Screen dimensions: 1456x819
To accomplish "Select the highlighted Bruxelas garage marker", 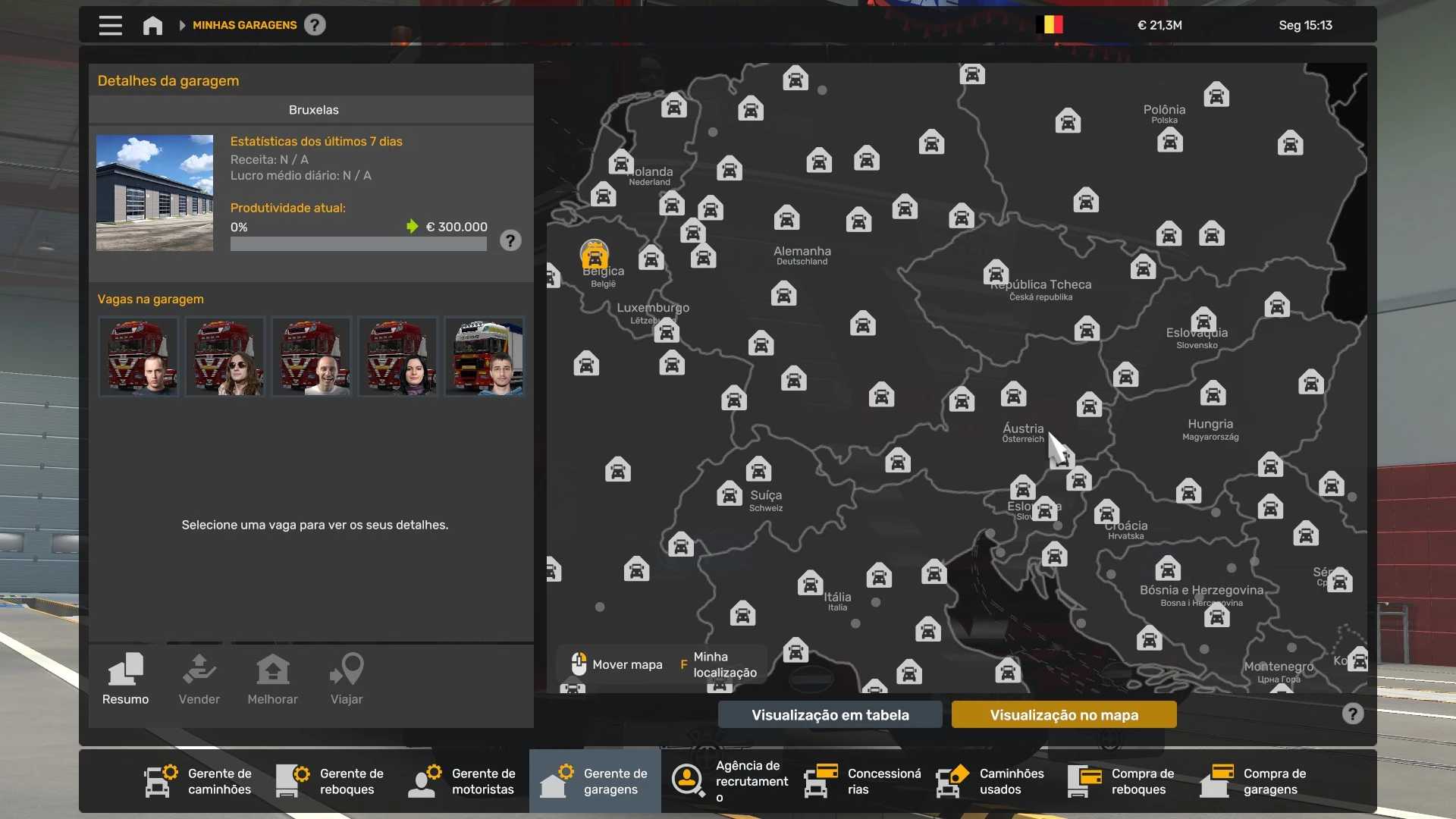I will [595, 255].
